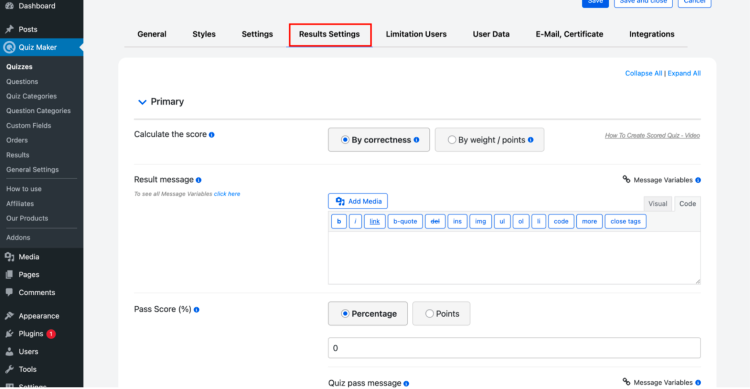
Task: Click info icon beside top Message Variables
Action: coord(698,180)
